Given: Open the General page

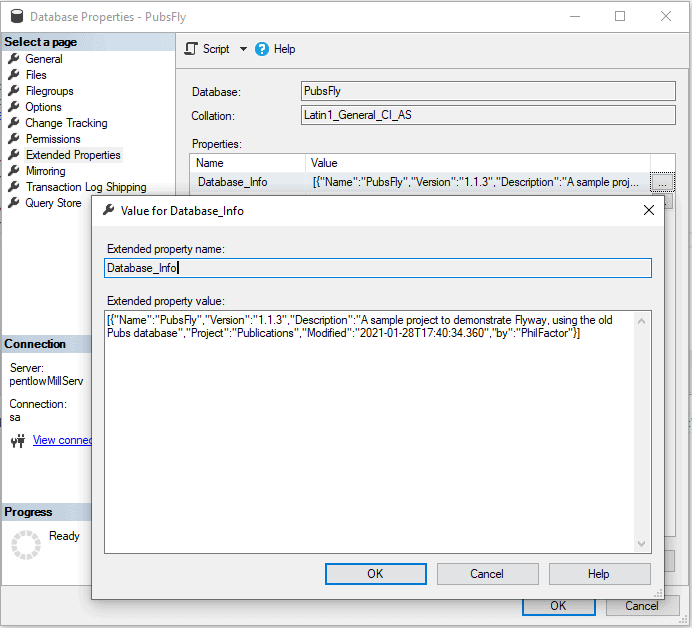Looking at the screenshot, I should pos(44,59).
